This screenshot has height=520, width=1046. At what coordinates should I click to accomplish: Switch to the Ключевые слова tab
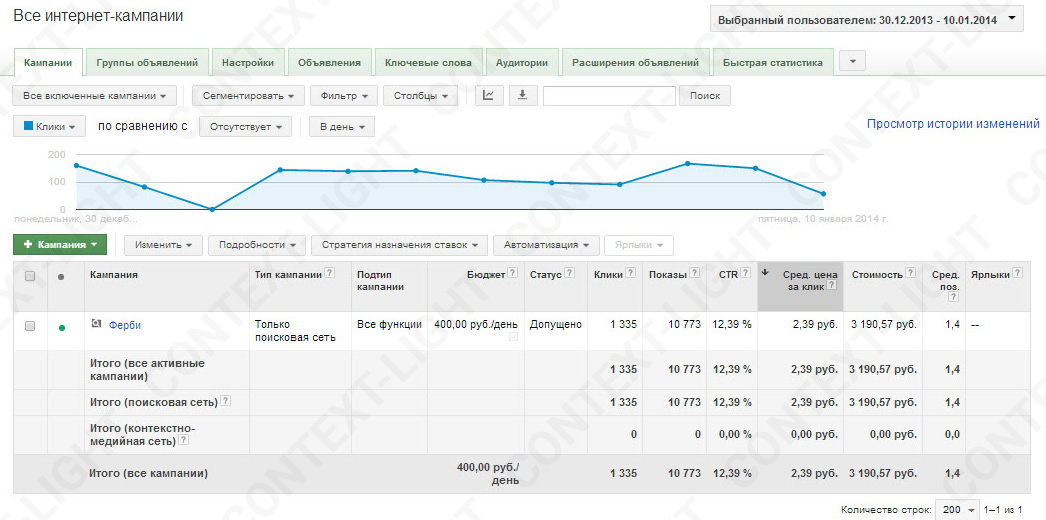tap(428, 62)
